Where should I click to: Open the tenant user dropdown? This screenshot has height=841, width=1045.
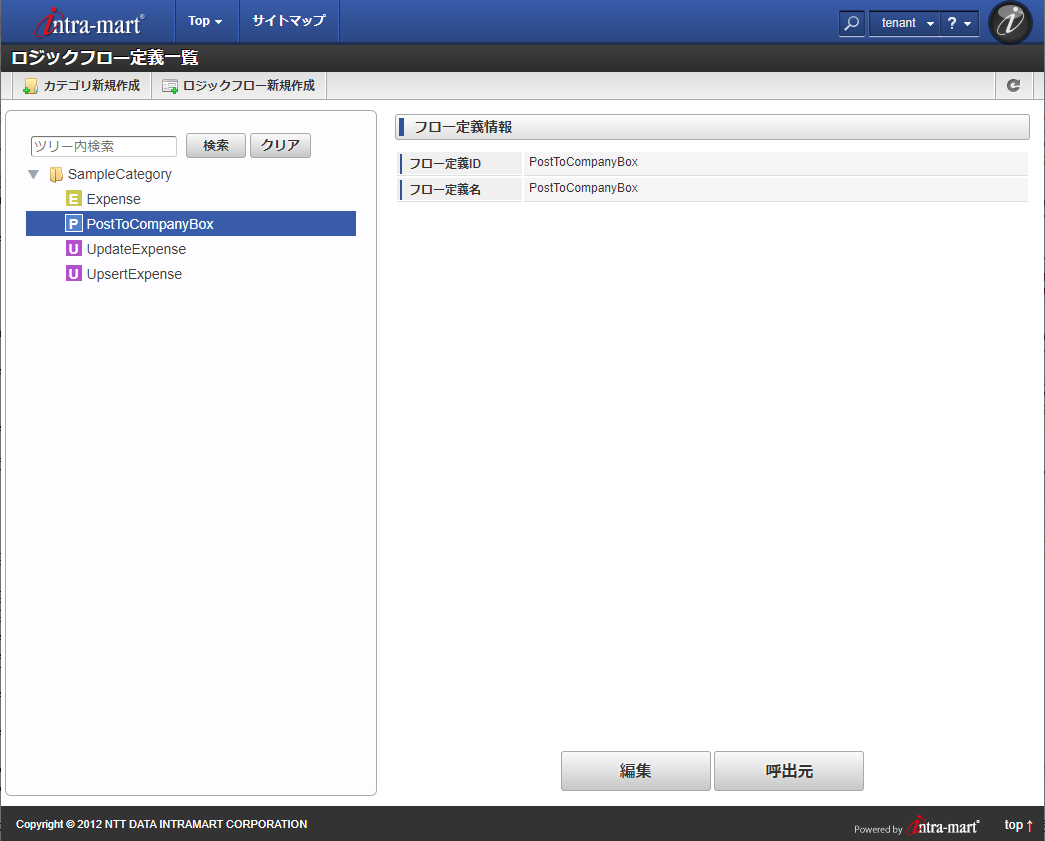pyautogui.click(x=905, y=23)
